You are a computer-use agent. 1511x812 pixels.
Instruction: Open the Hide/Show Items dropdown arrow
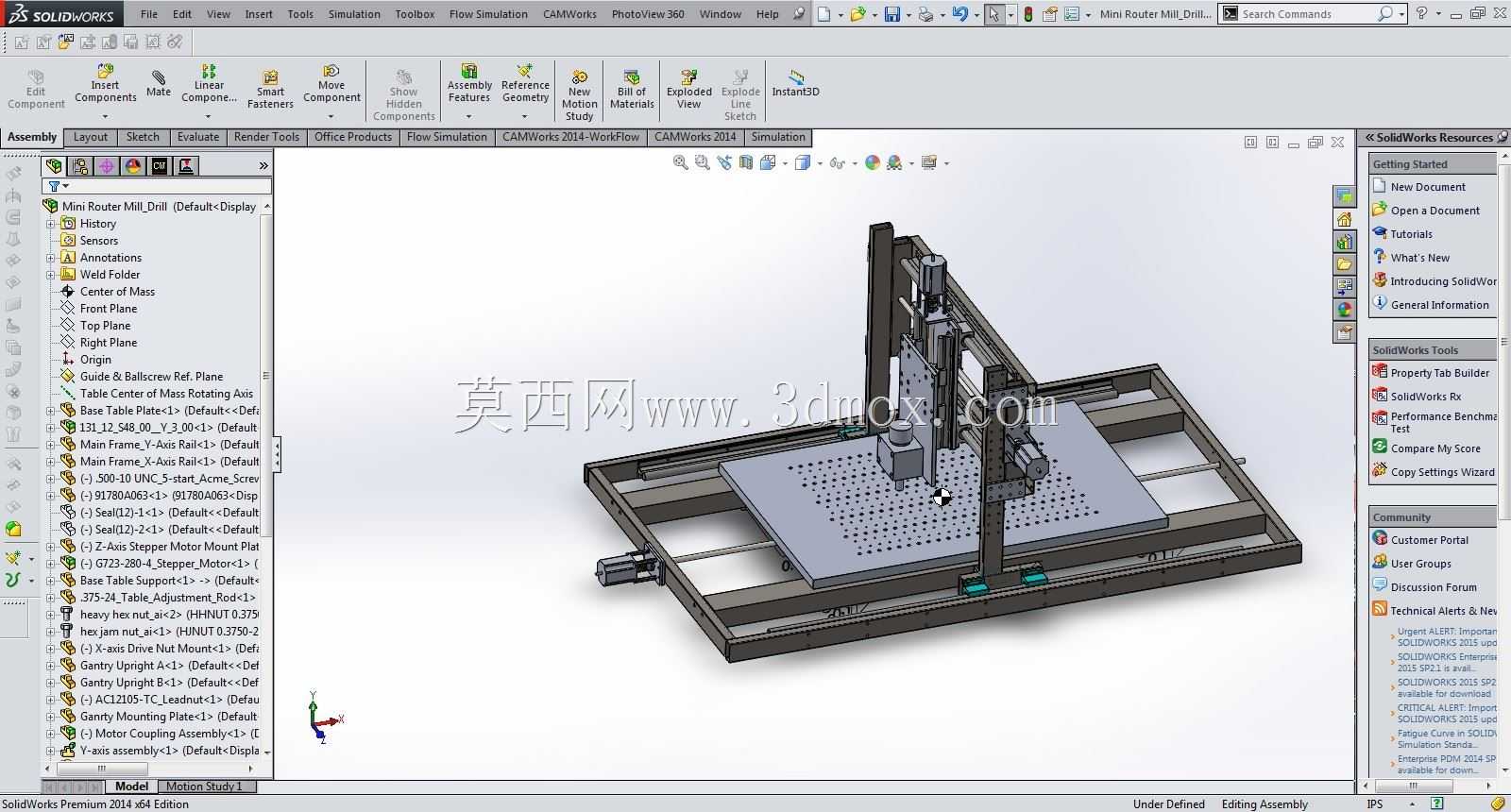[x=855, y=163]
